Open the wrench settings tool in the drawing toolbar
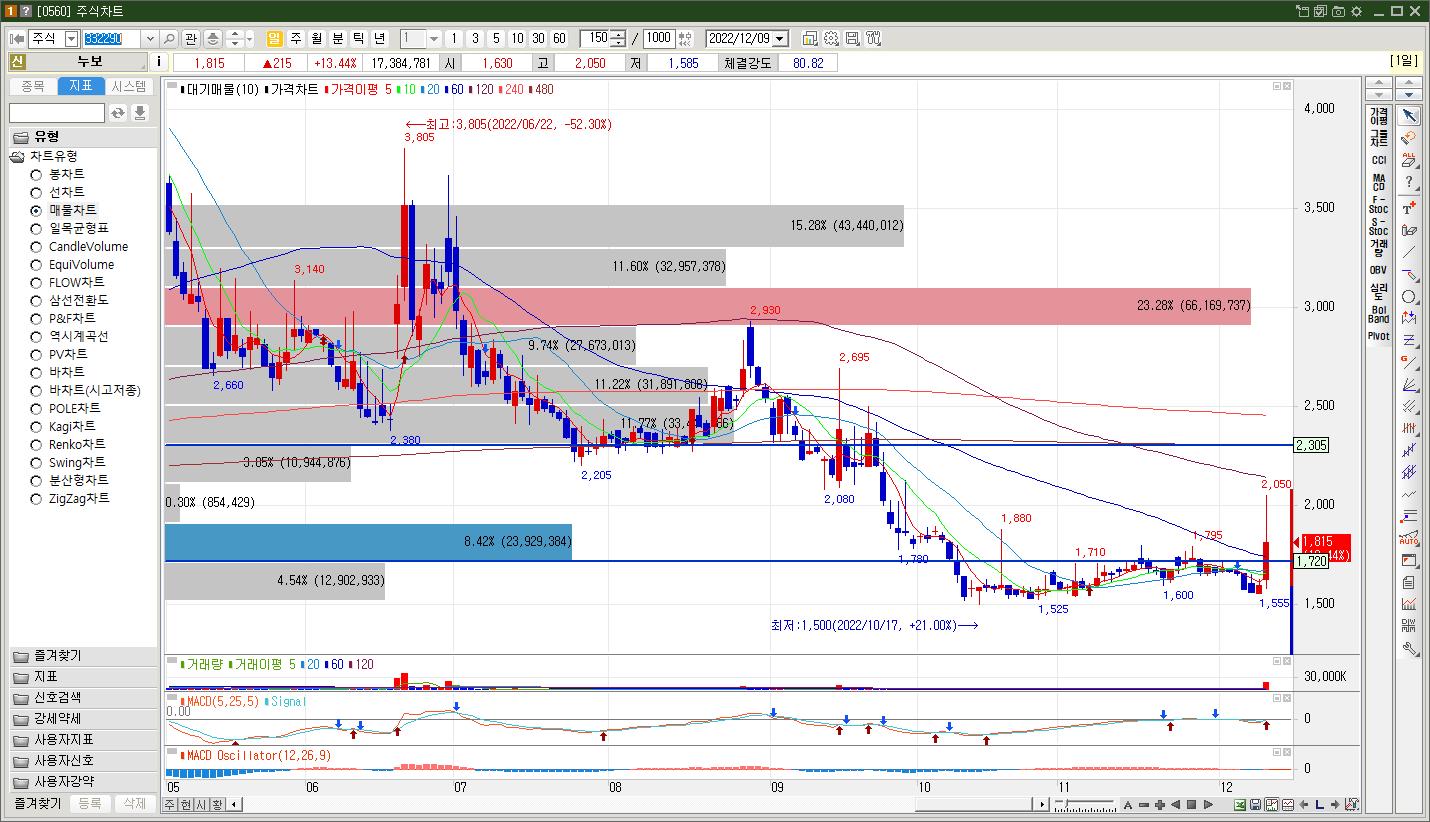1430x822 pixels. (1409, 649)
